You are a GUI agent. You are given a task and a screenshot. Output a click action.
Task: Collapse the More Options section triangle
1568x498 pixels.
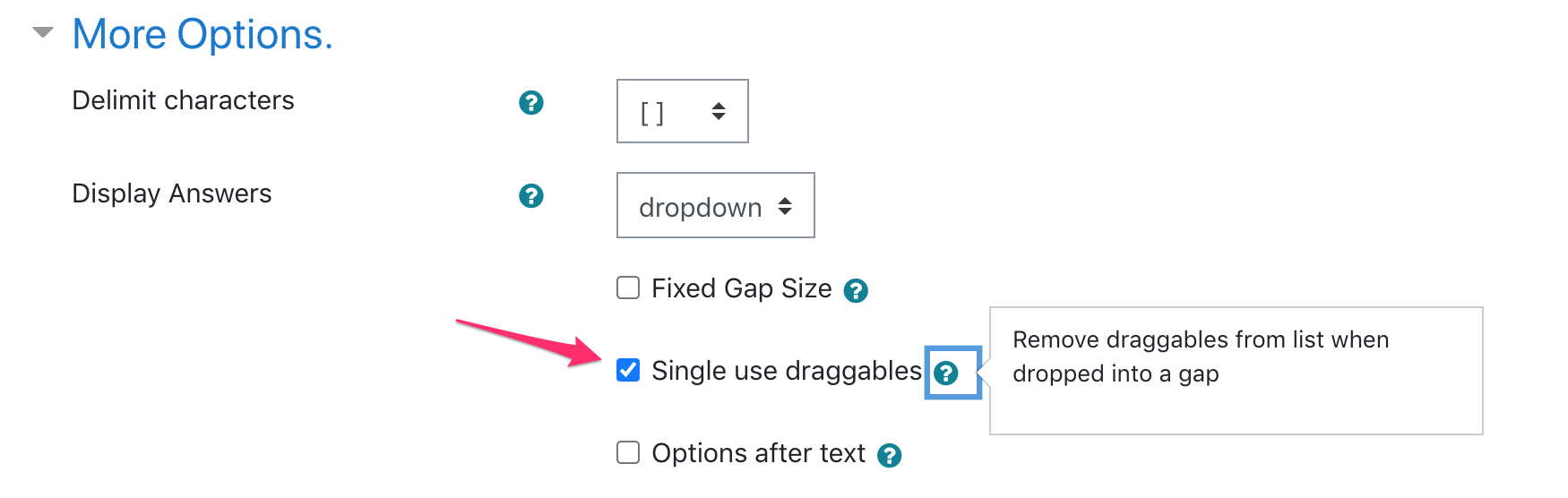[42, 33]
